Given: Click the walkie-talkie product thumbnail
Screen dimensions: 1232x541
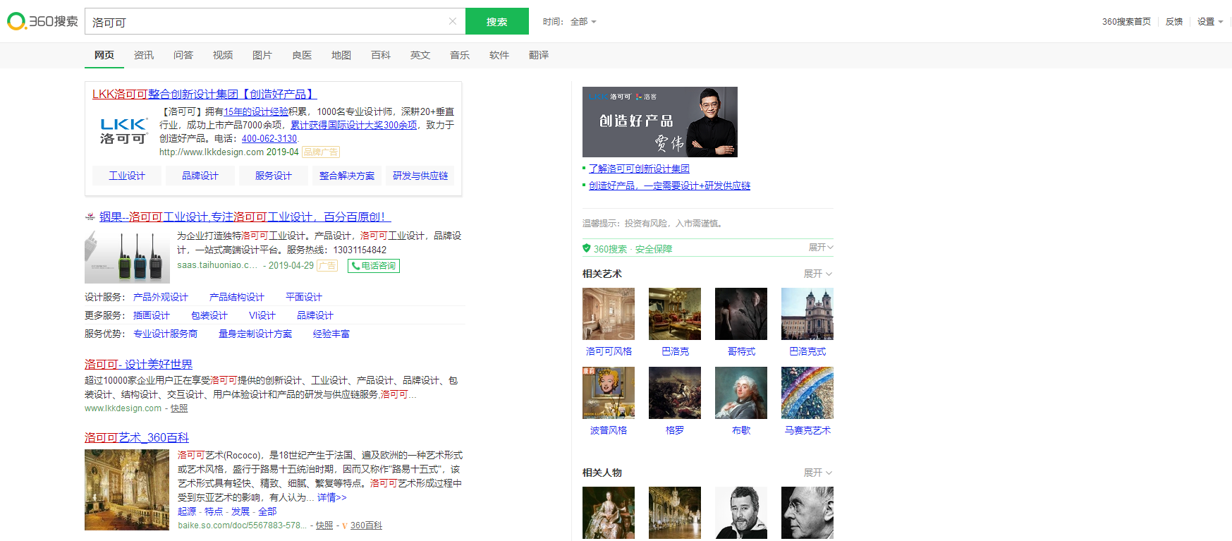Looking at the screenshot, I should click(x=127, y=256).
